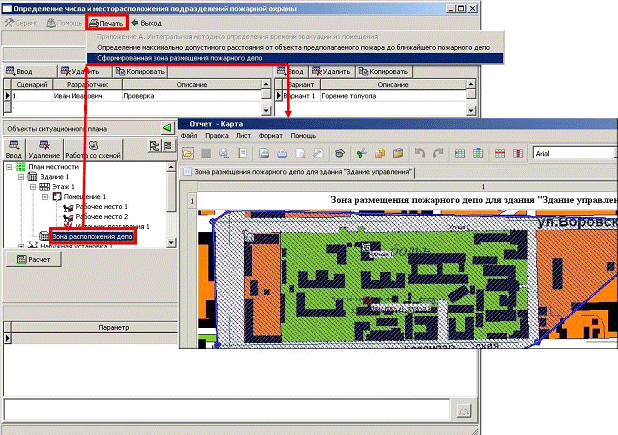The height and width of the screenshot is (435, 618).
Task: Open the Формат menu in report window
Action: point(272,135)
